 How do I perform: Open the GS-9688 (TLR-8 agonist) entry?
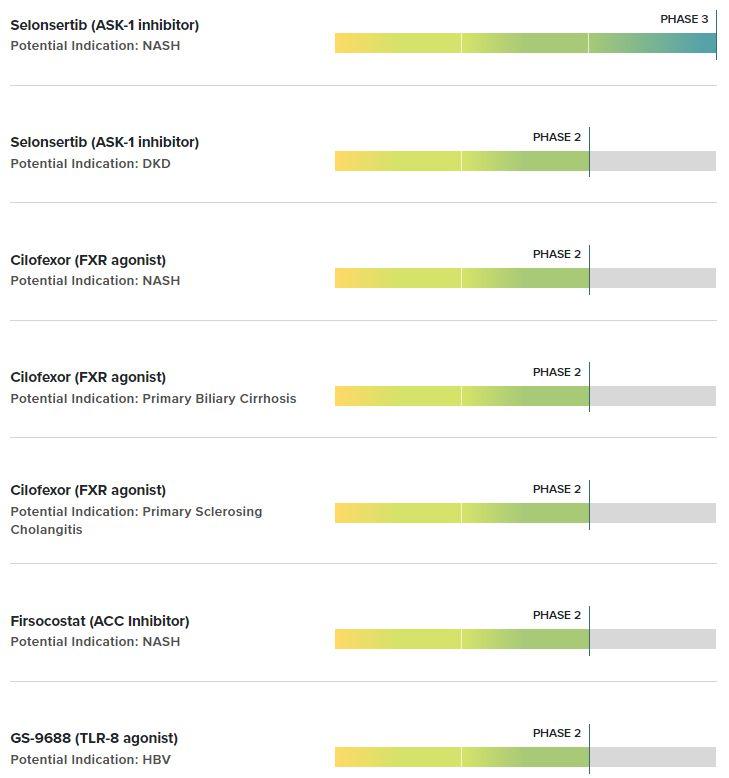[94, 738]
